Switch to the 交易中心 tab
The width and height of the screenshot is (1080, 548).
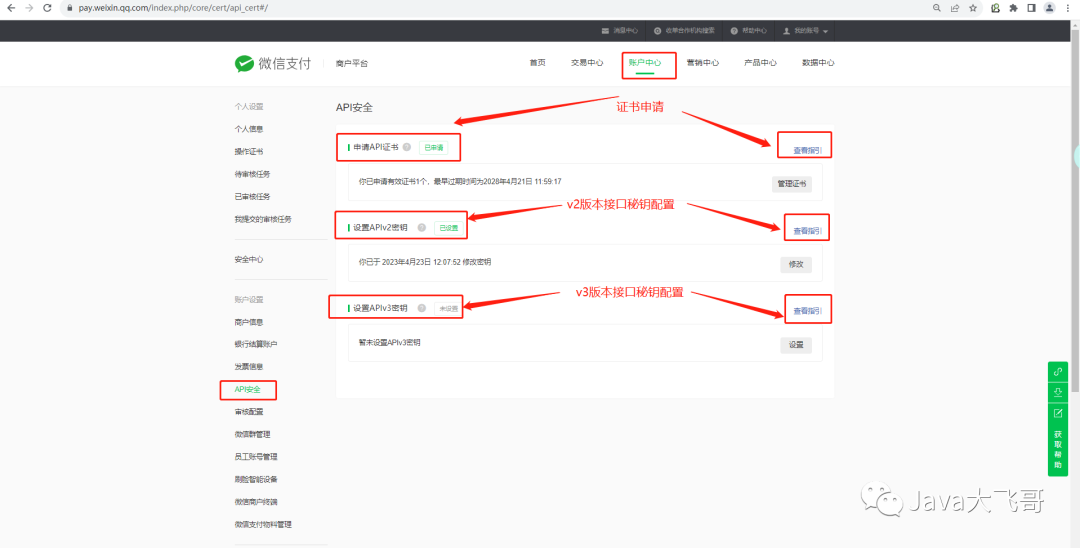587,63
